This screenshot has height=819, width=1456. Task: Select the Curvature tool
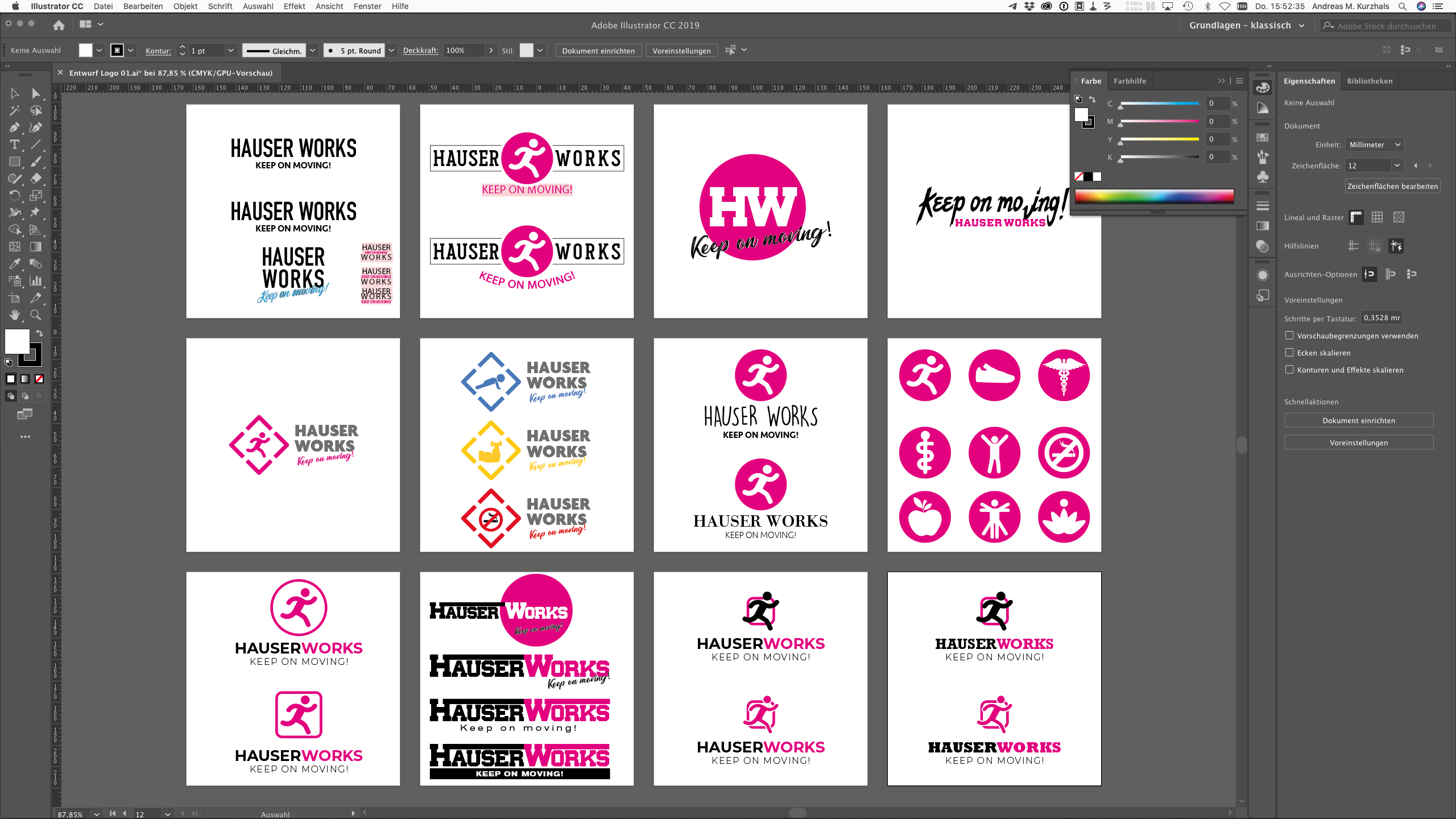click(36, 127)
